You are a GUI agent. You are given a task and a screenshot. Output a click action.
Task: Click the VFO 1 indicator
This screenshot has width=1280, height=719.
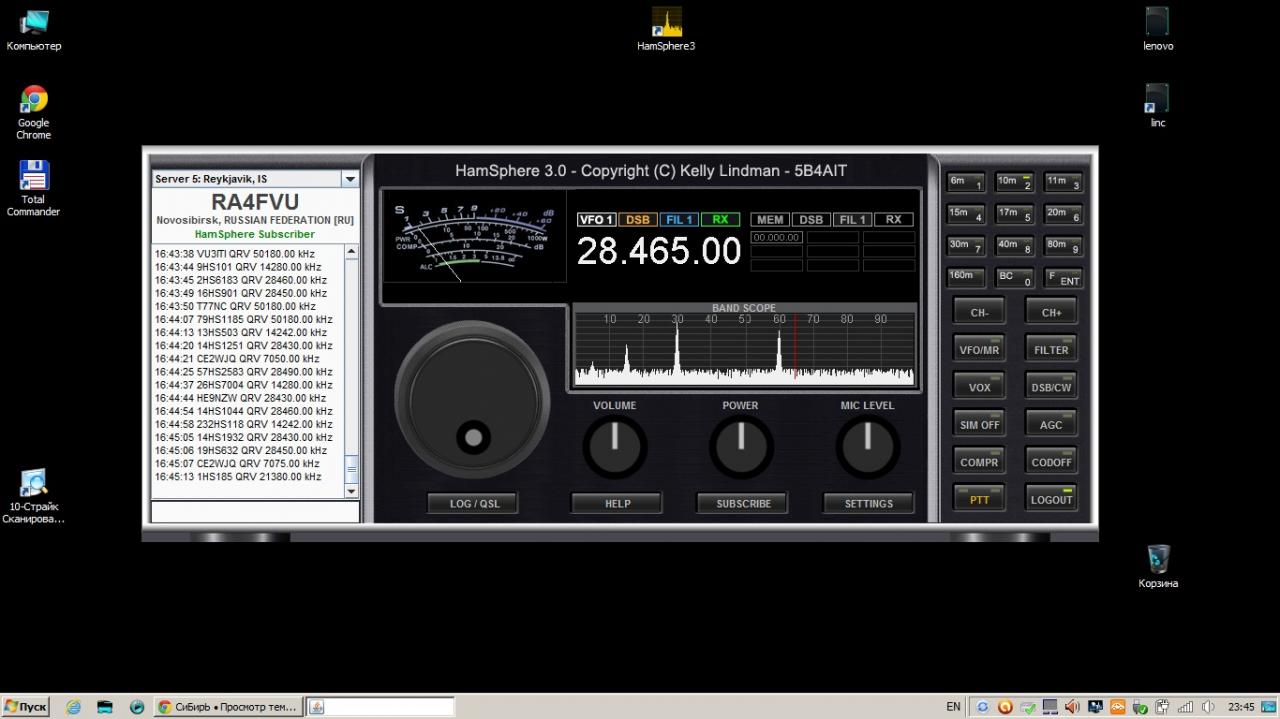click(596, 220)
